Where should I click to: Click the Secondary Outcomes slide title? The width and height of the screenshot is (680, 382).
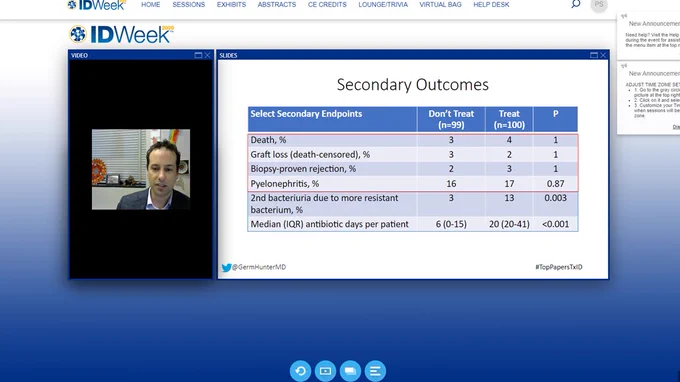(412, 85)
